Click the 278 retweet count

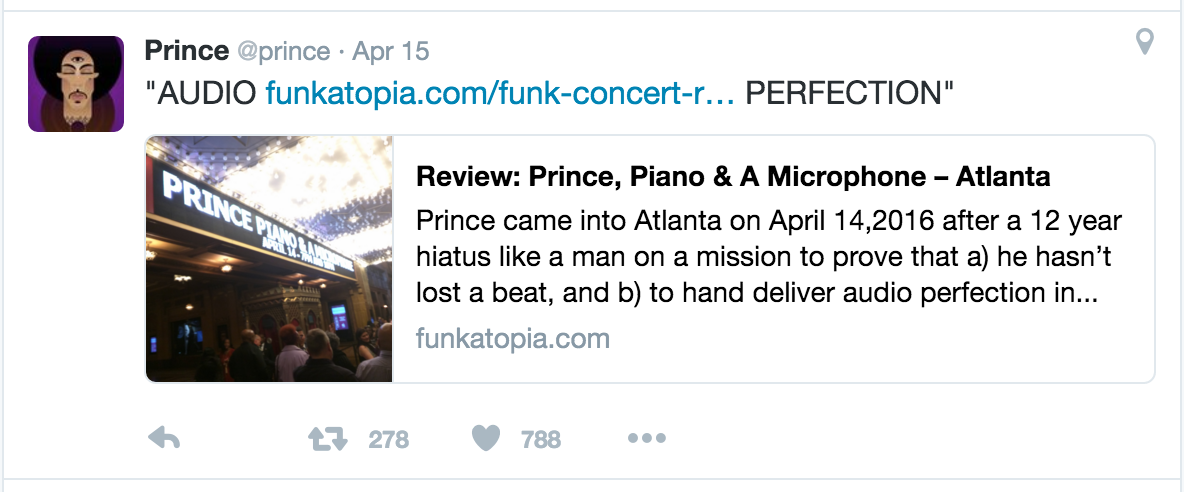pyautogui.click(x=388, y=439)
